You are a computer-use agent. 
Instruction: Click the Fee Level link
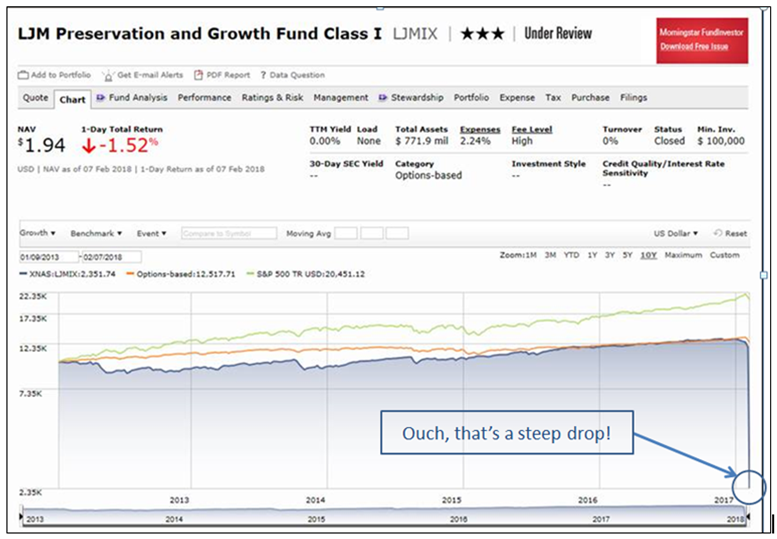click(x=532, y=129)
